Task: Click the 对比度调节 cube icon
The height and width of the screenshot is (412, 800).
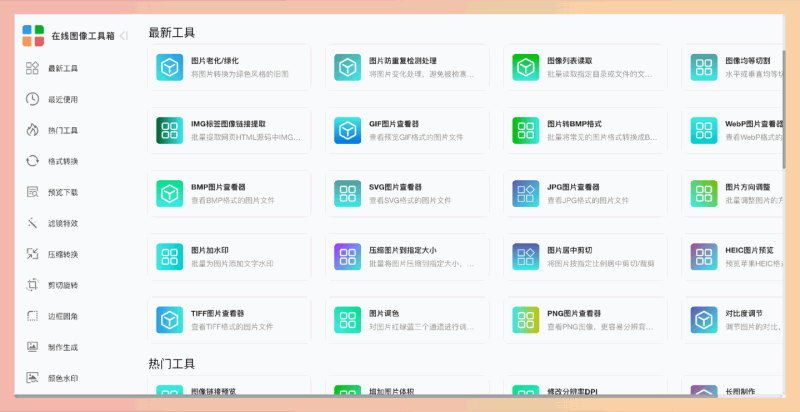Action: 704,320
